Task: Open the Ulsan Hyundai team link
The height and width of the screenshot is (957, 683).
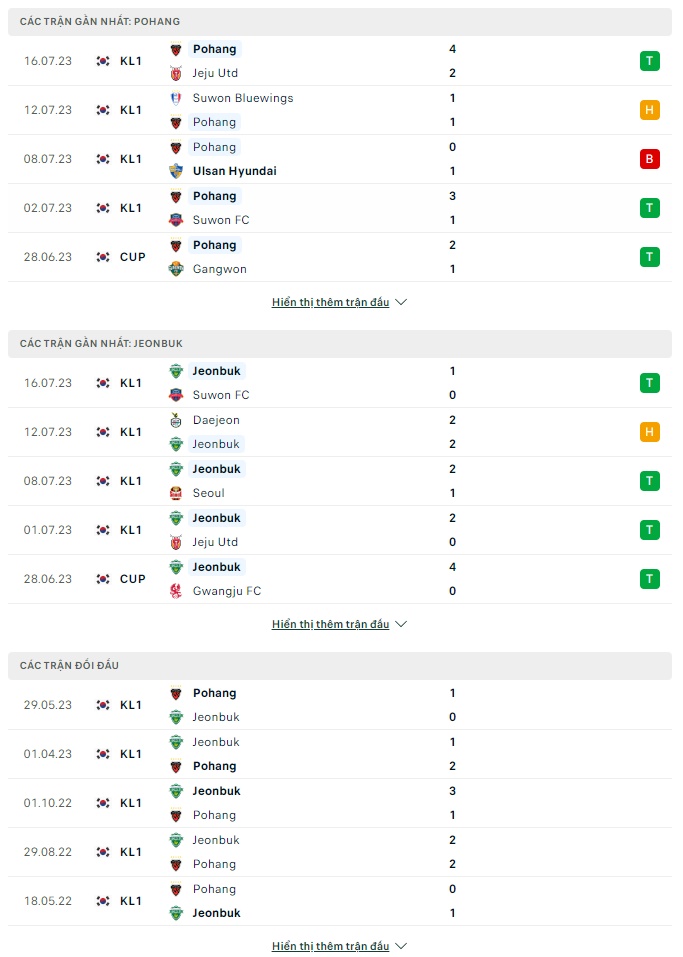Action: 234,171
